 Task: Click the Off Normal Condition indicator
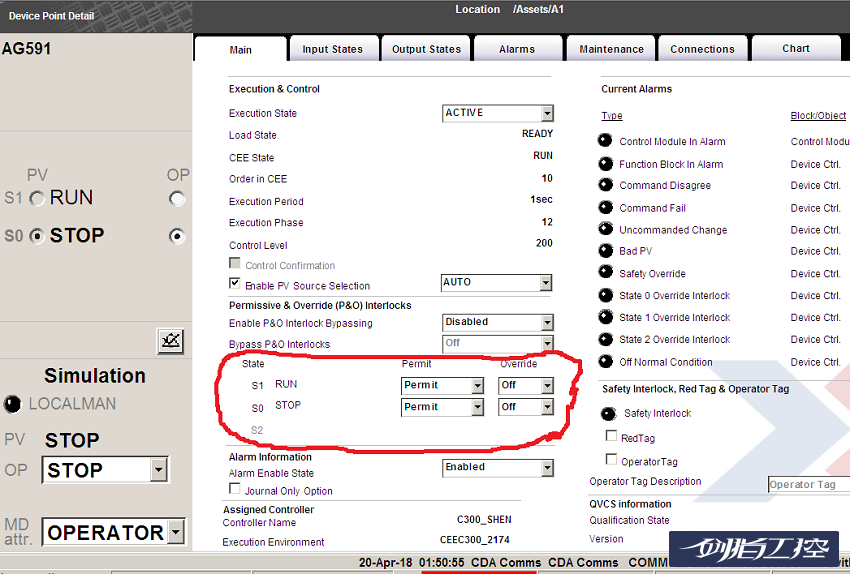click(x=605, y=362)
